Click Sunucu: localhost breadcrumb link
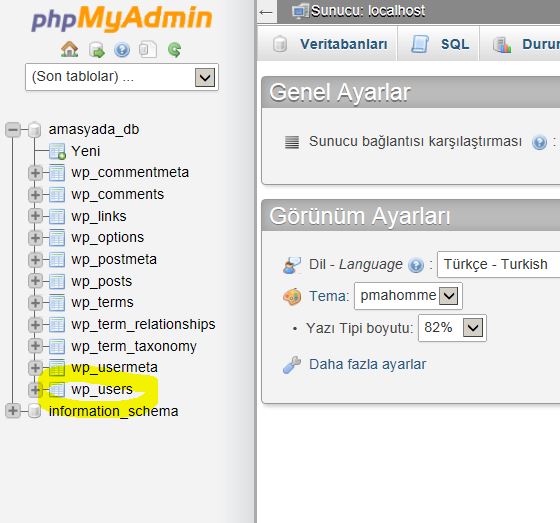 click(368, 11)
